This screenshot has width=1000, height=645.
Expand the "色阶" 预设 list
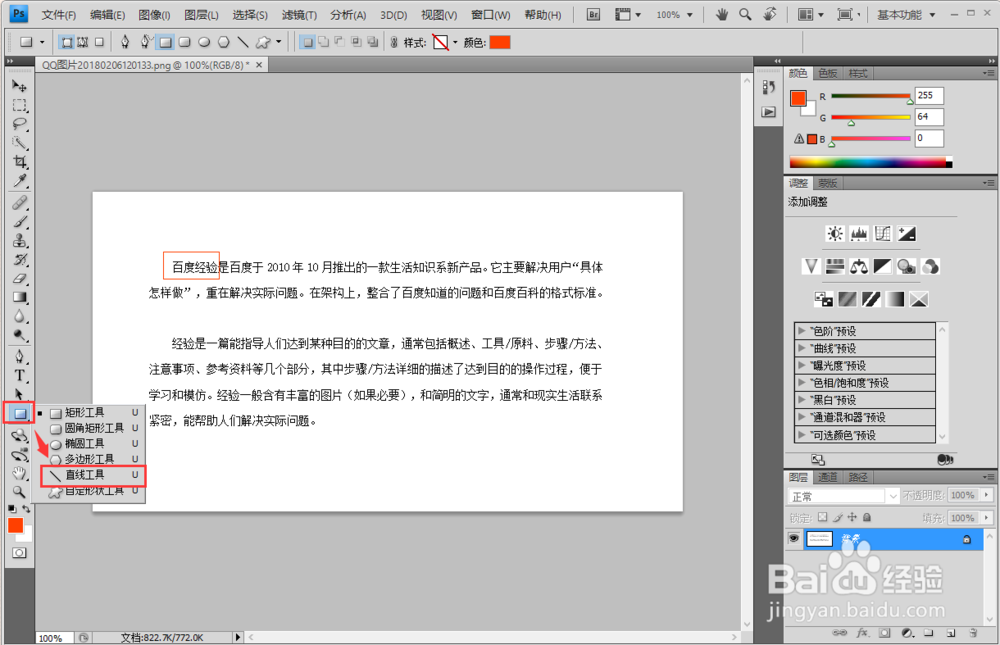(802, 330)
